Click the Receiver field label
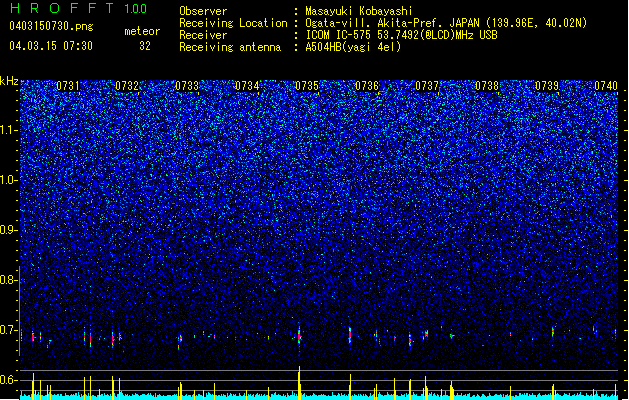The height and width of the screenshot is (400, 629). click(203, 35)
